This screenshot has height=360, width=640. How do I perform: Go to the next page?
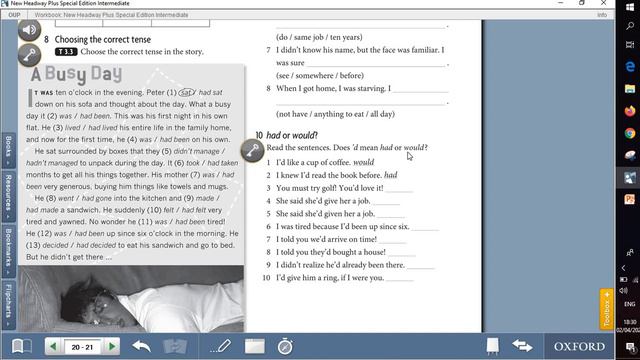pos(111,347)
